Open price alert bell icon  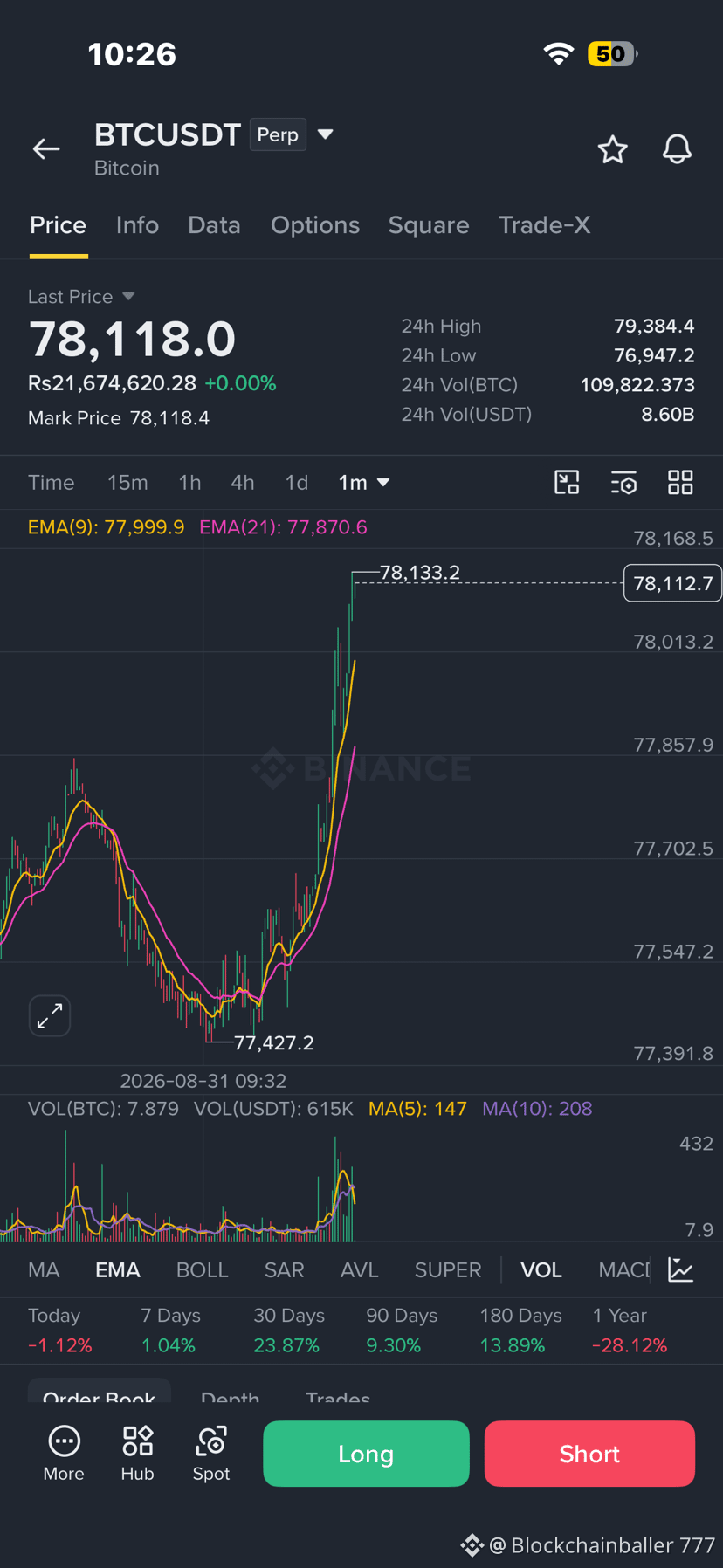click(677, 149)
